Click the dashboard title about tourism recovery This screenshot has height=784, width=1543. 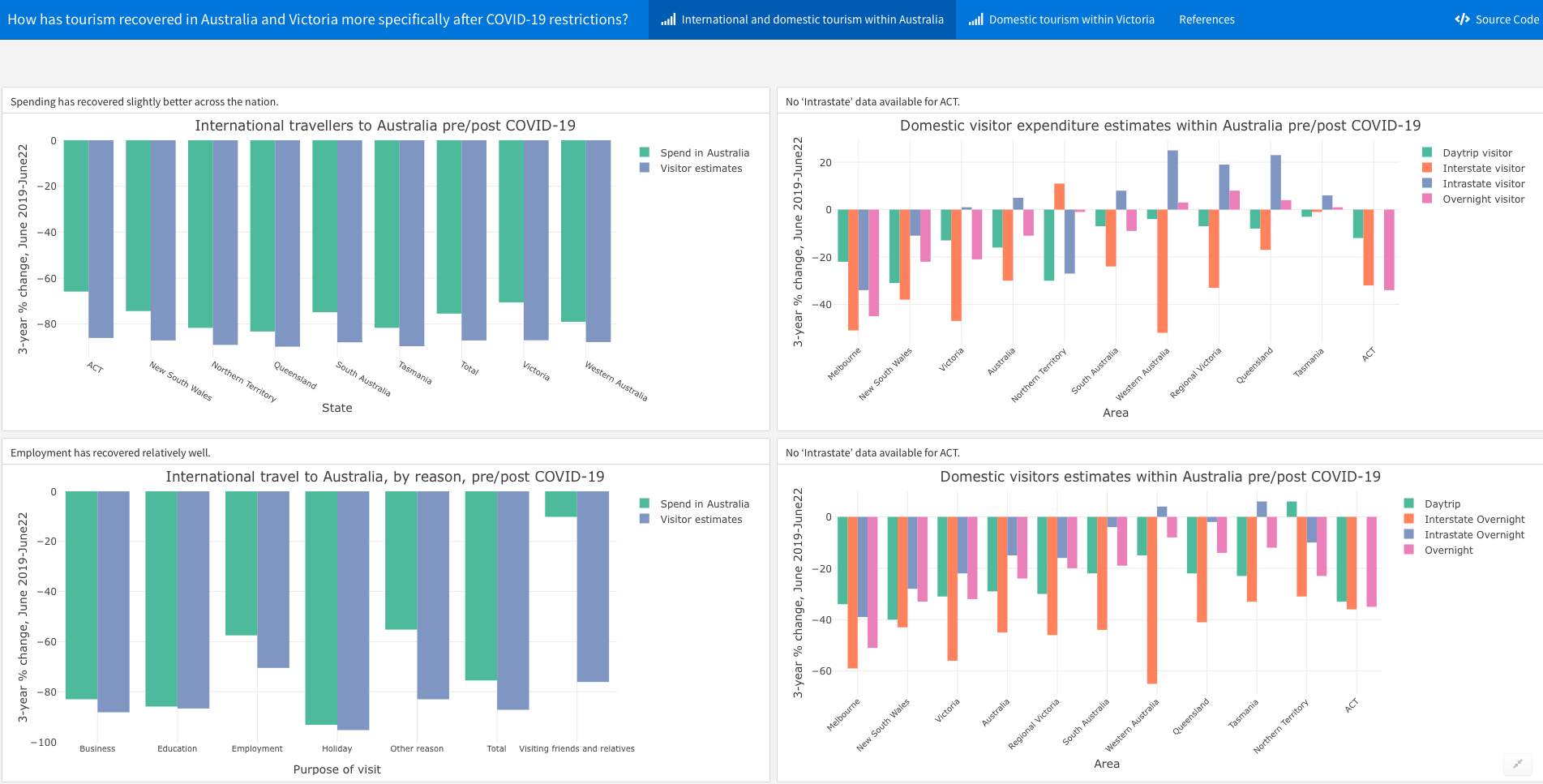[318, 19]
